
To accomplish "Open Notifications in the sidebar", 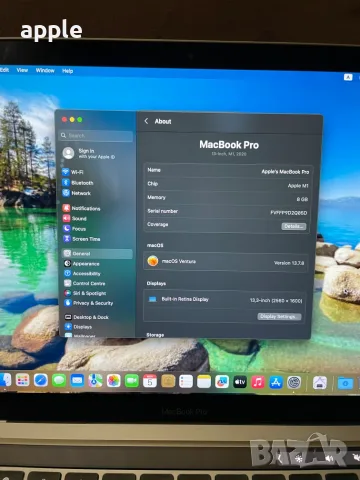I will tap(81, 208).
